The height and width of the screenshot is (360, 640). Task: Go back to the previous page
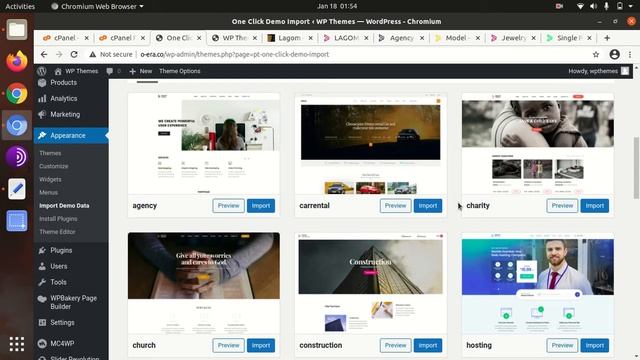click(44, 54)
